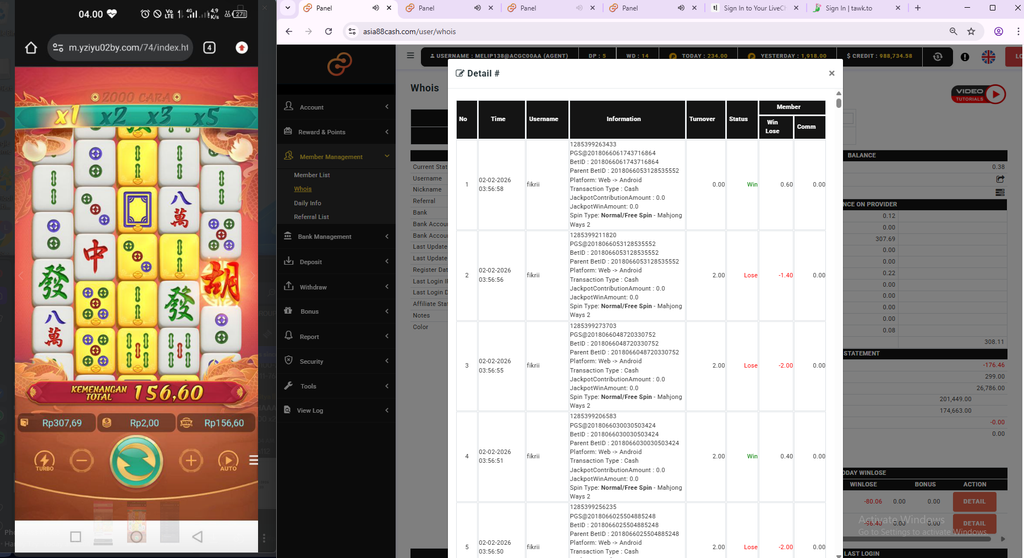Expand the Deposit sidebar menu
Viewport: 1024px width, 558px height.
pos(337,261)
